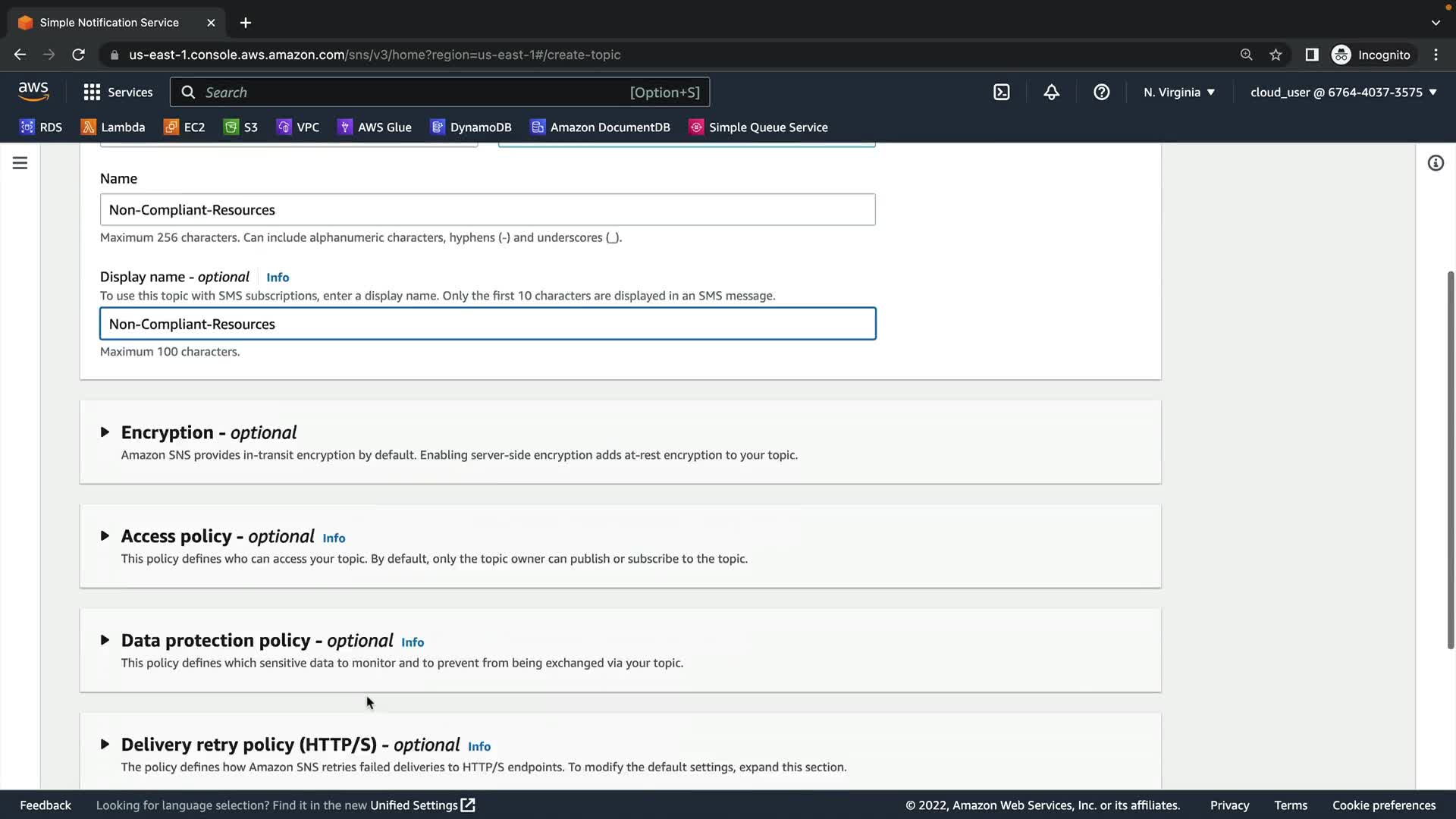Bookmark this page with the star
1456x819 pixels.
tap(1276, 55)
